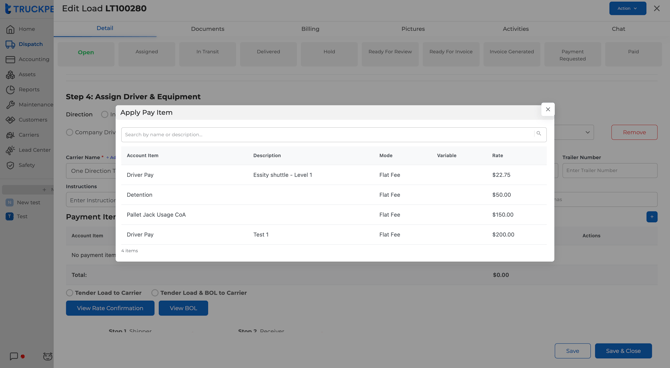The width and height of the screenshot is (670, 368).
Task: Click the Mode column header
Action: click(x=386, y=156)
